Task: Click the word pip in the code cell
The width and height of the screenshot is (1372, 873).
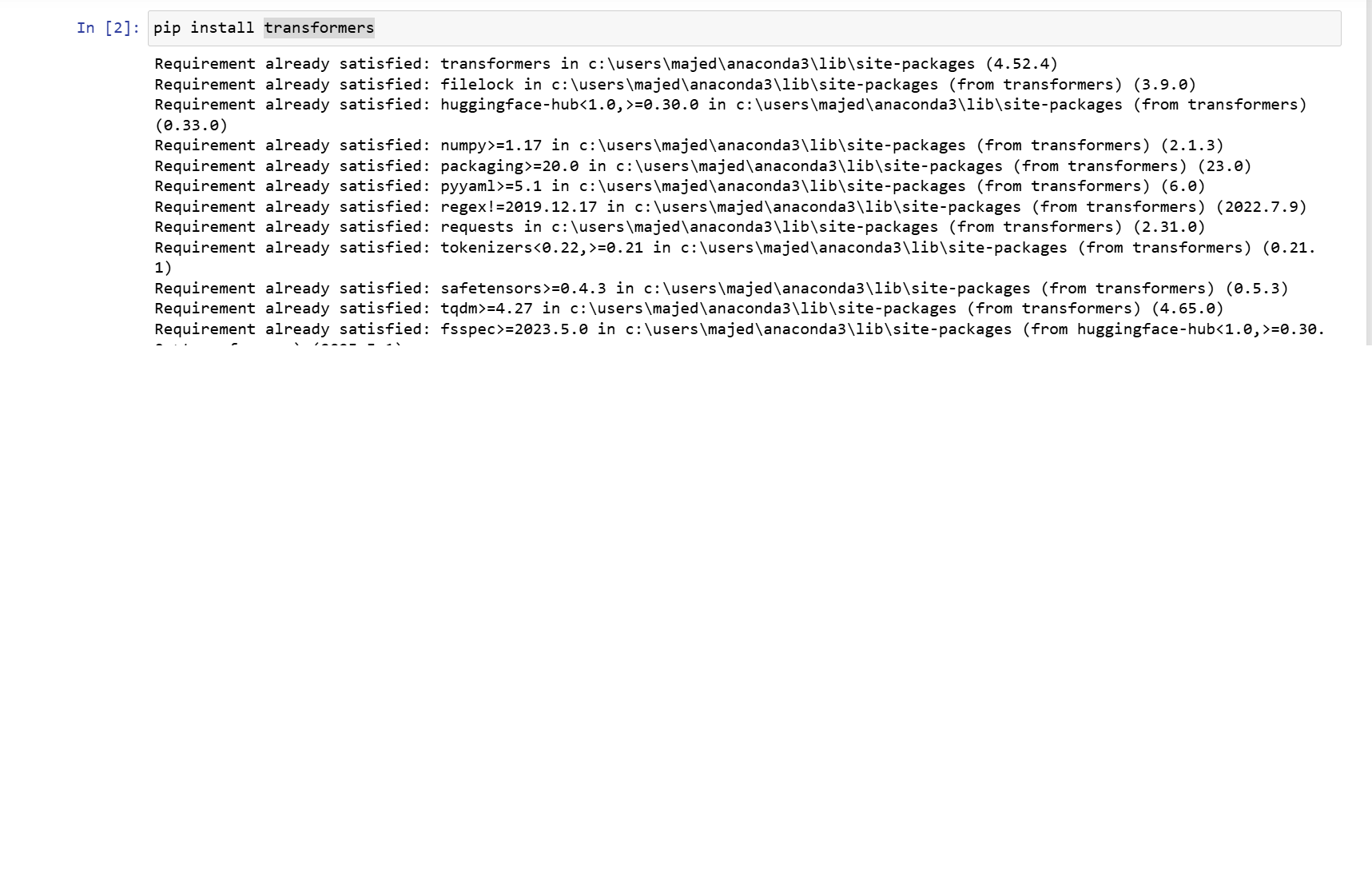Action: (x=167, y=28)
